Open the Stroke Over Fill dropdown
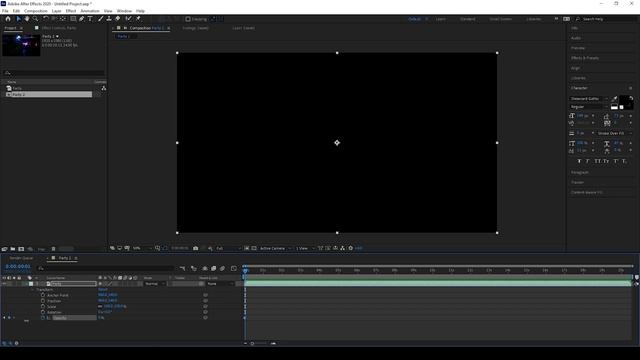This screenshot has height=360, width=640. [614, 133]
